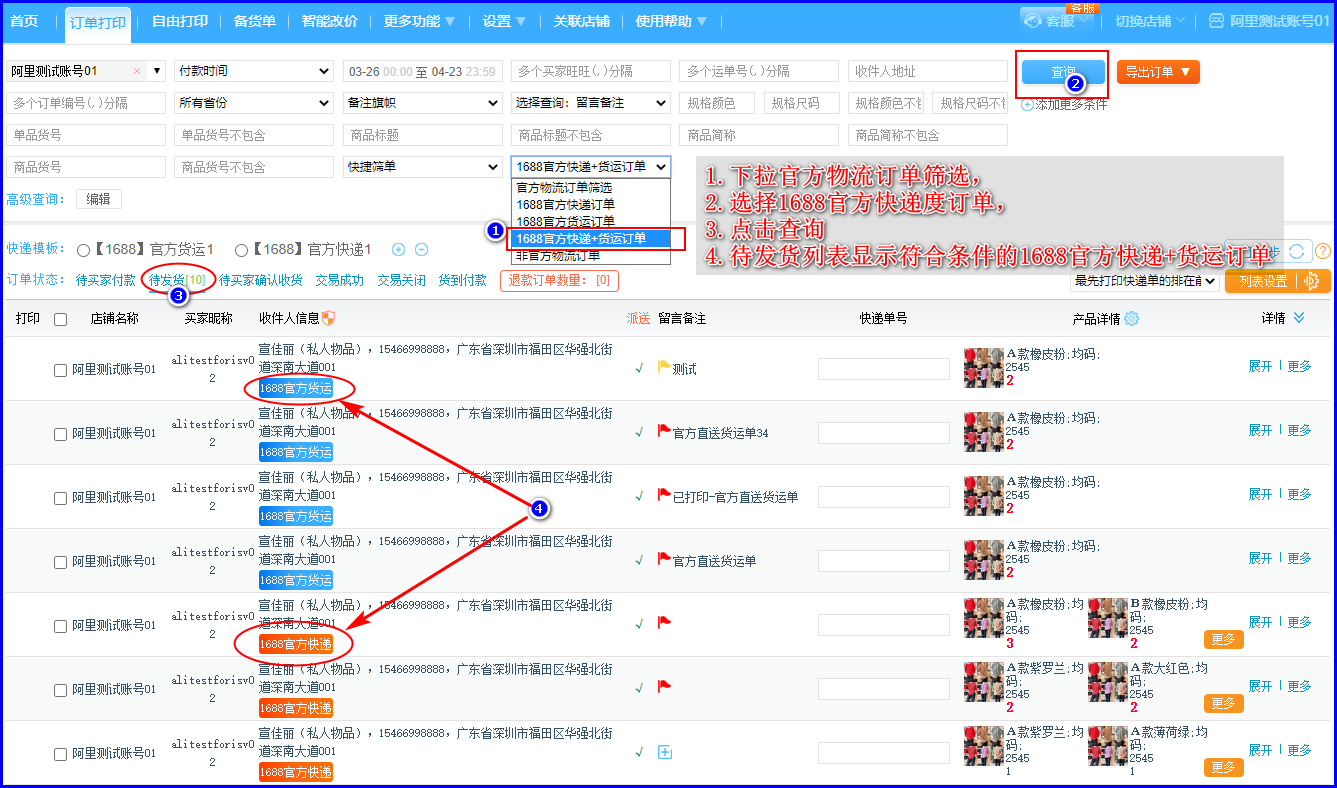Viewport: 1337px width, 788px height.
Task: Open the 使用帮助 menu
Action: pyautogui.click(x=671, y=21)
